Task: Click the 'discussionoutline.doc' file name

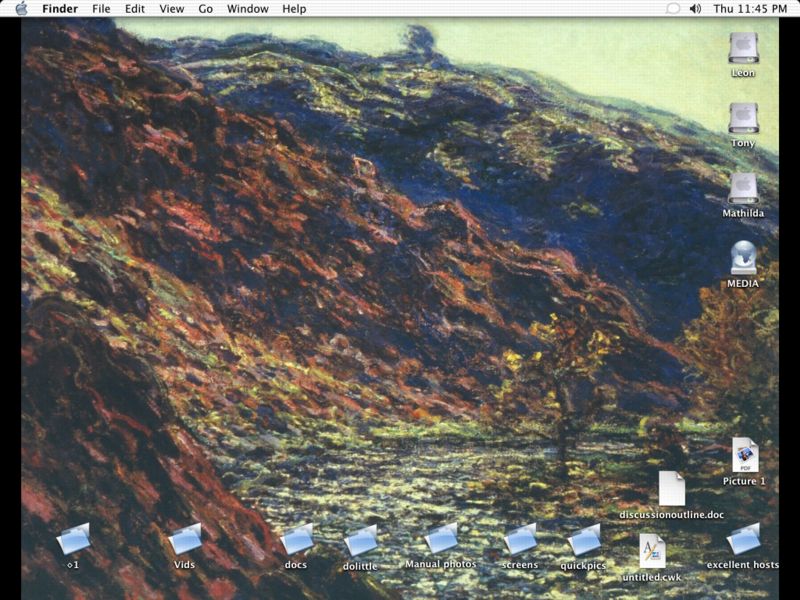Action: click(671, 515)
